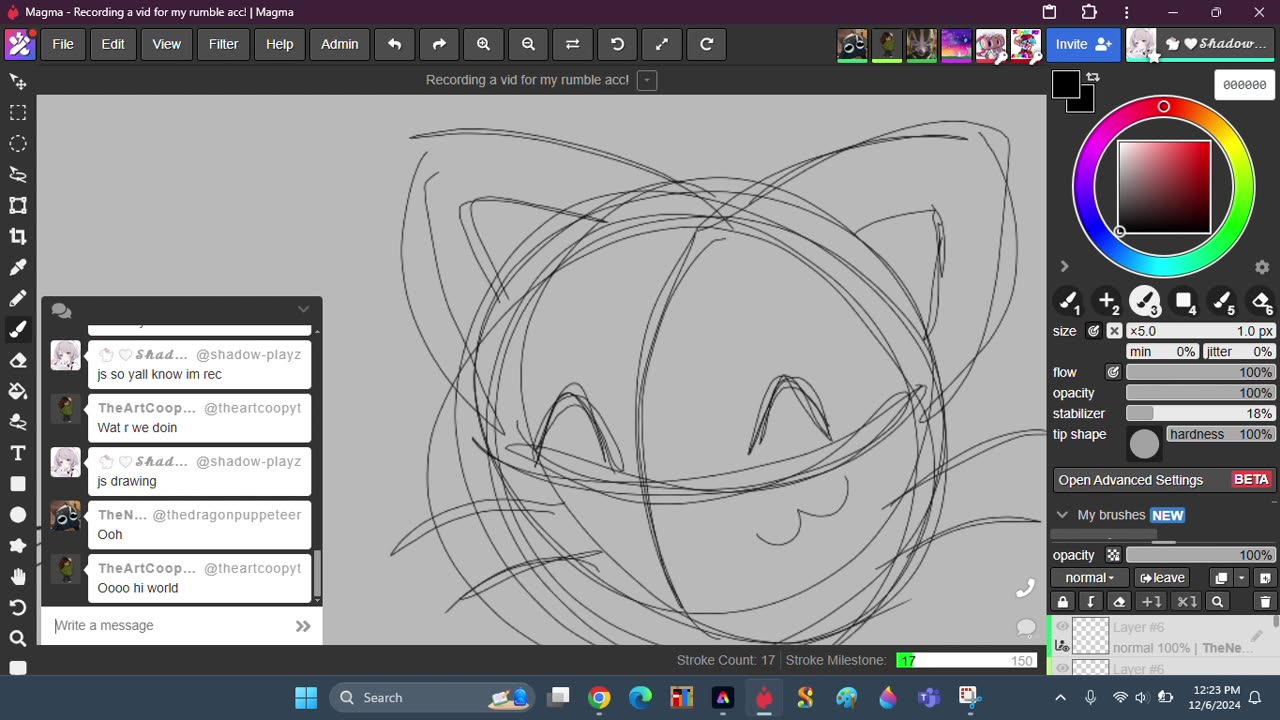Select the Pencil tool
This screenshot has height=720, width=1280.
tap(18, 298)
